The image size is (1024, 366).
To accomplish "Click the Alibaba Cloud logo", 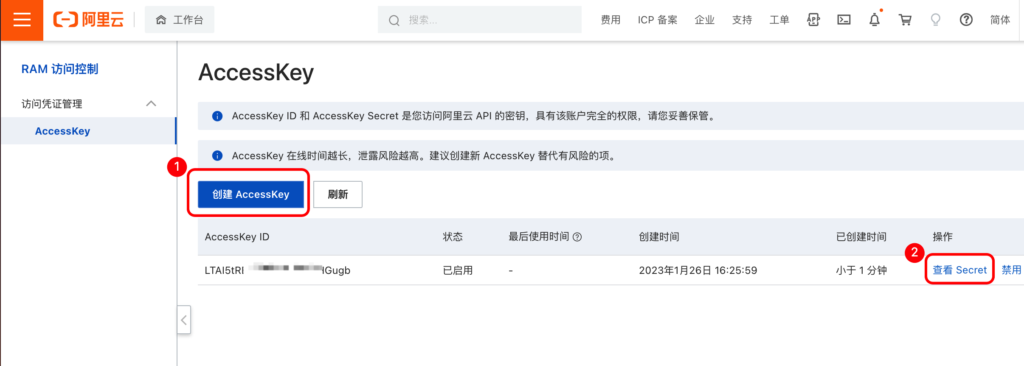I will [x=88, y=20].
